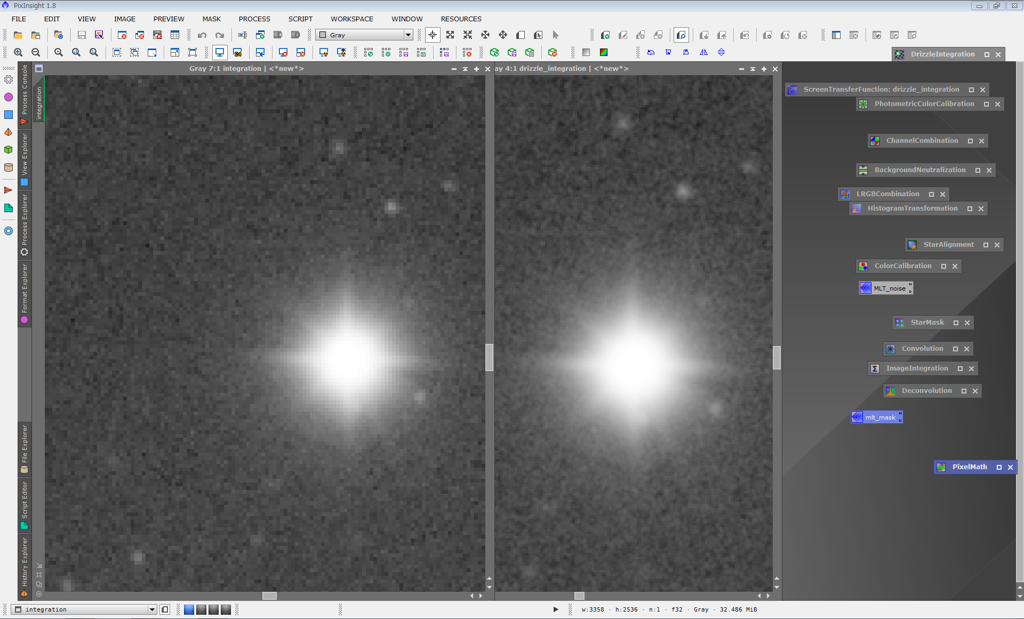Click the blue square icon in left sidebar
Viewport: 1024px width, 619px height.
tap(8, 114)
